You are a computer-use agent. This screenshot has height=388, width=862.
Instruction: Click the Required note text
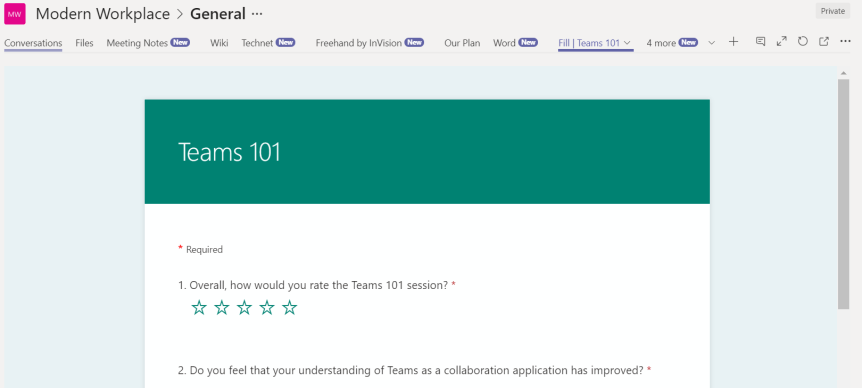(204, 250)
